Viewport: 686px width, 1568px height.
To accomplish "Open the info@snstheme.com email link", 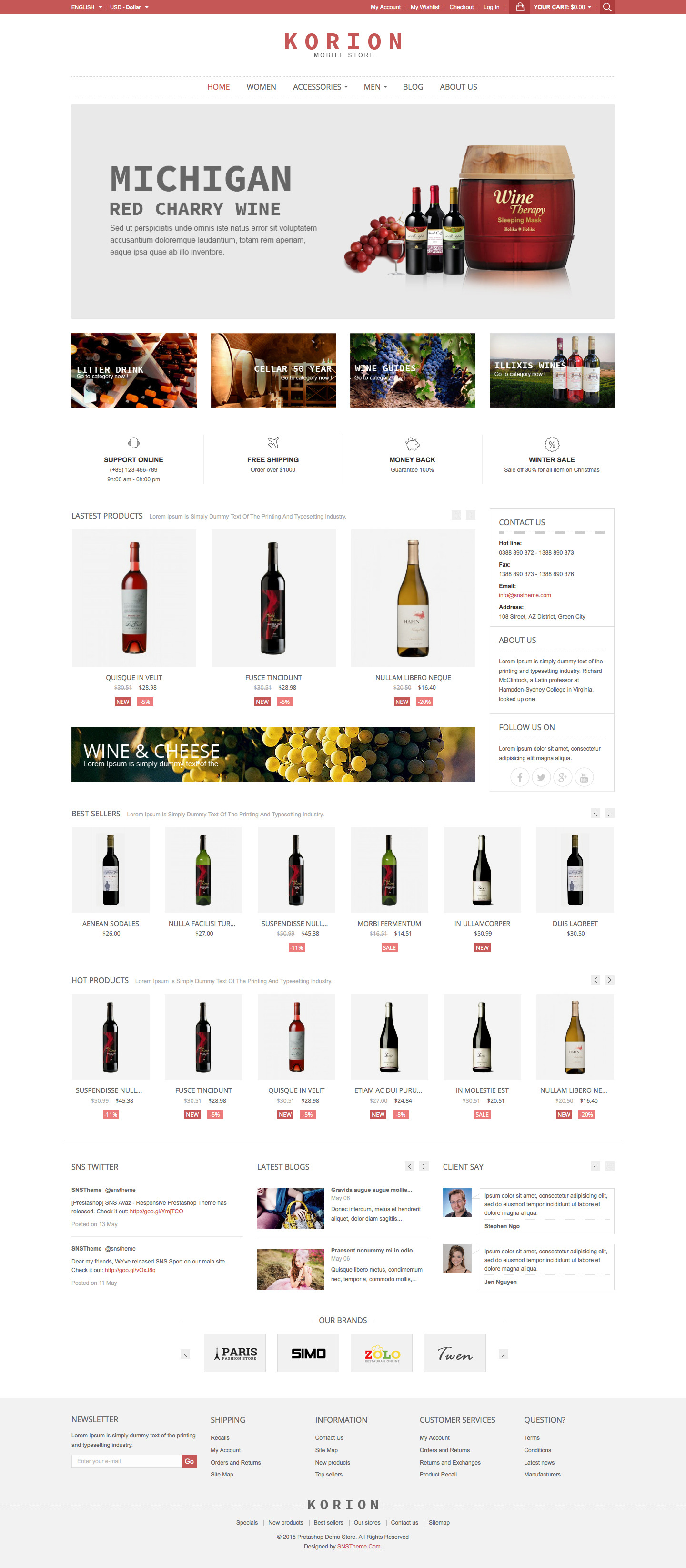I will pyautogui.click(x=525, y=595).
